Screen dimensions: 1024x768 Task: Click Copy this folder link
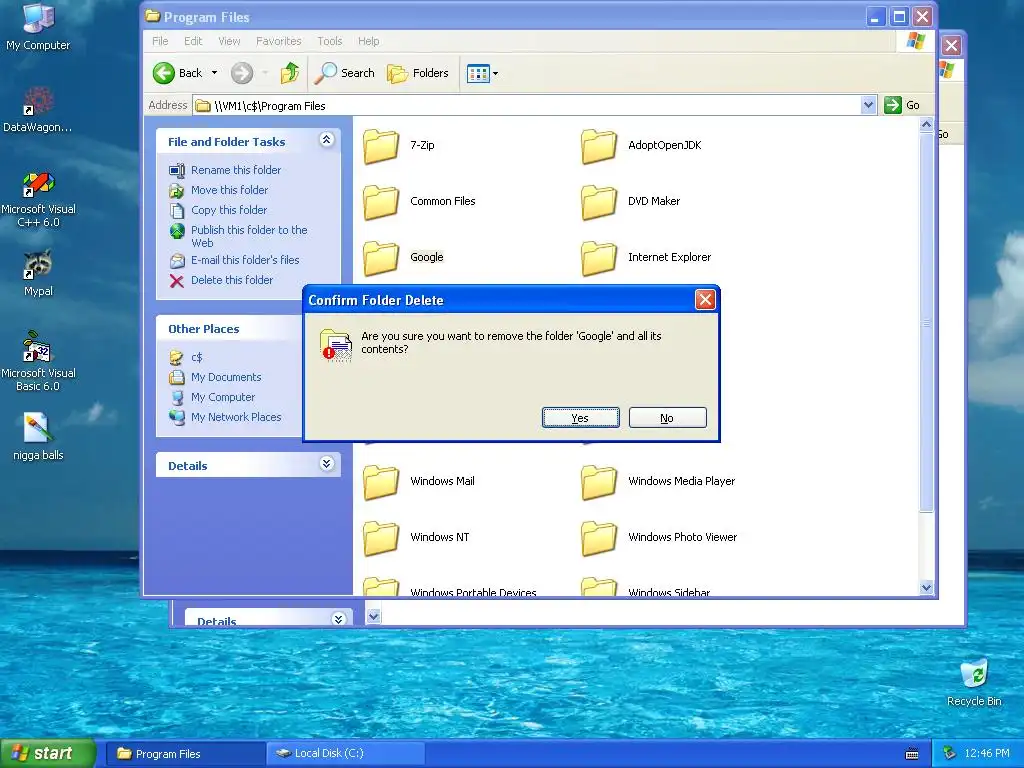click(x=229, y=210)
